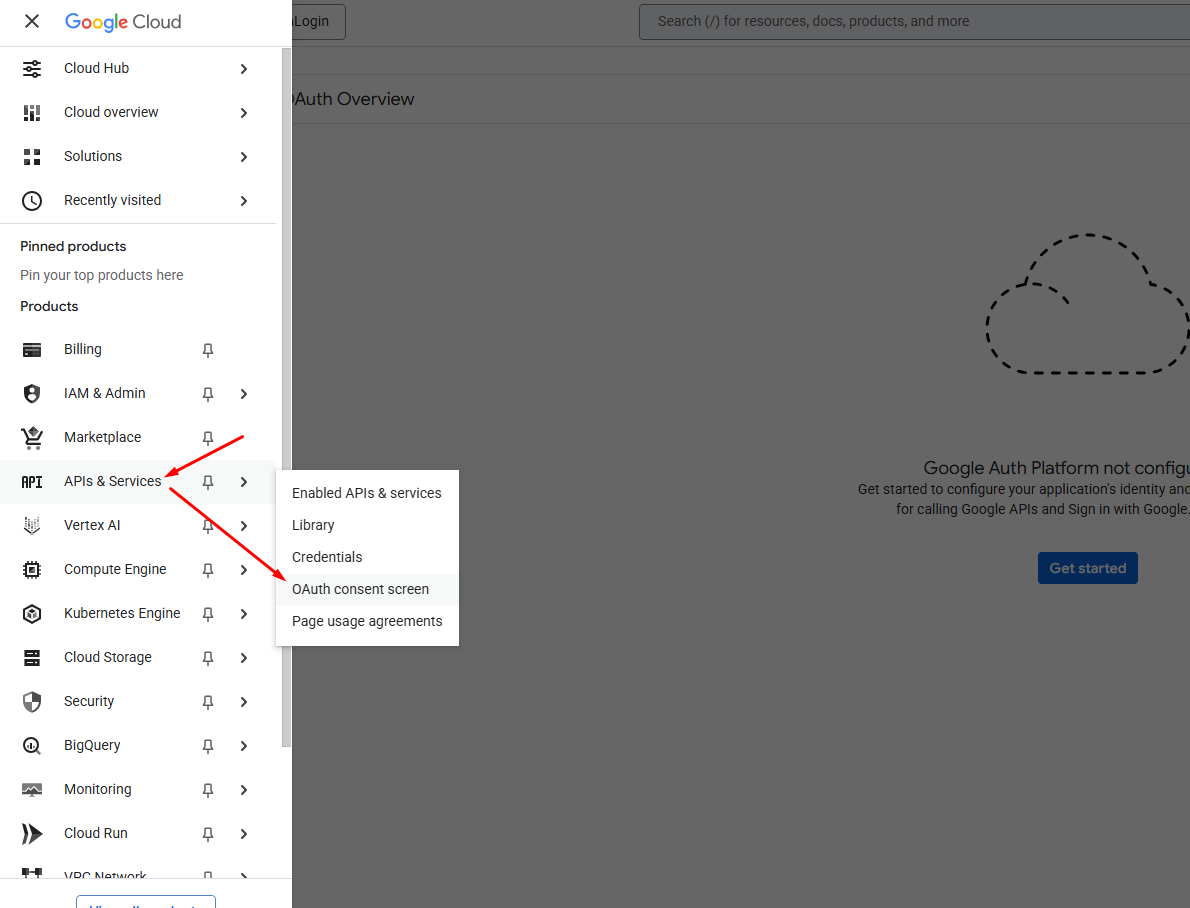Expand the Security submenu chevron
Screen dimensions: 1190x908
[244, 702]
